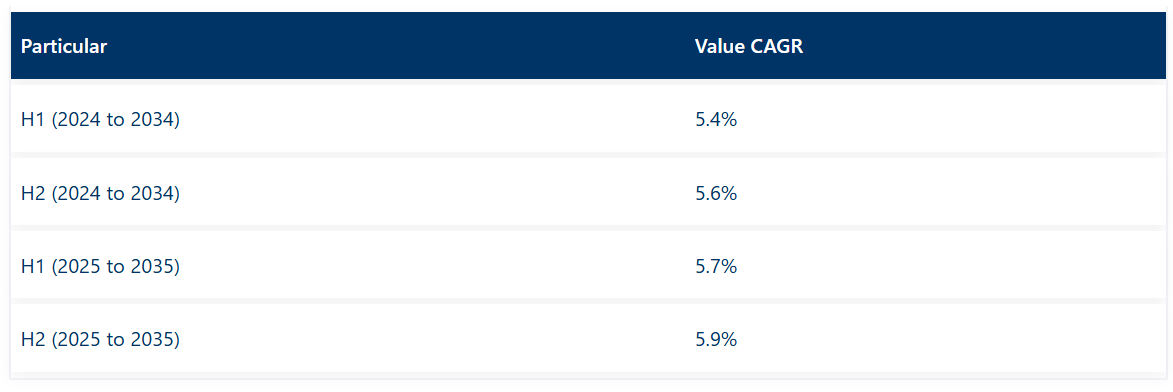
Task: Click the second data row of the table
Action: [589, 192]
